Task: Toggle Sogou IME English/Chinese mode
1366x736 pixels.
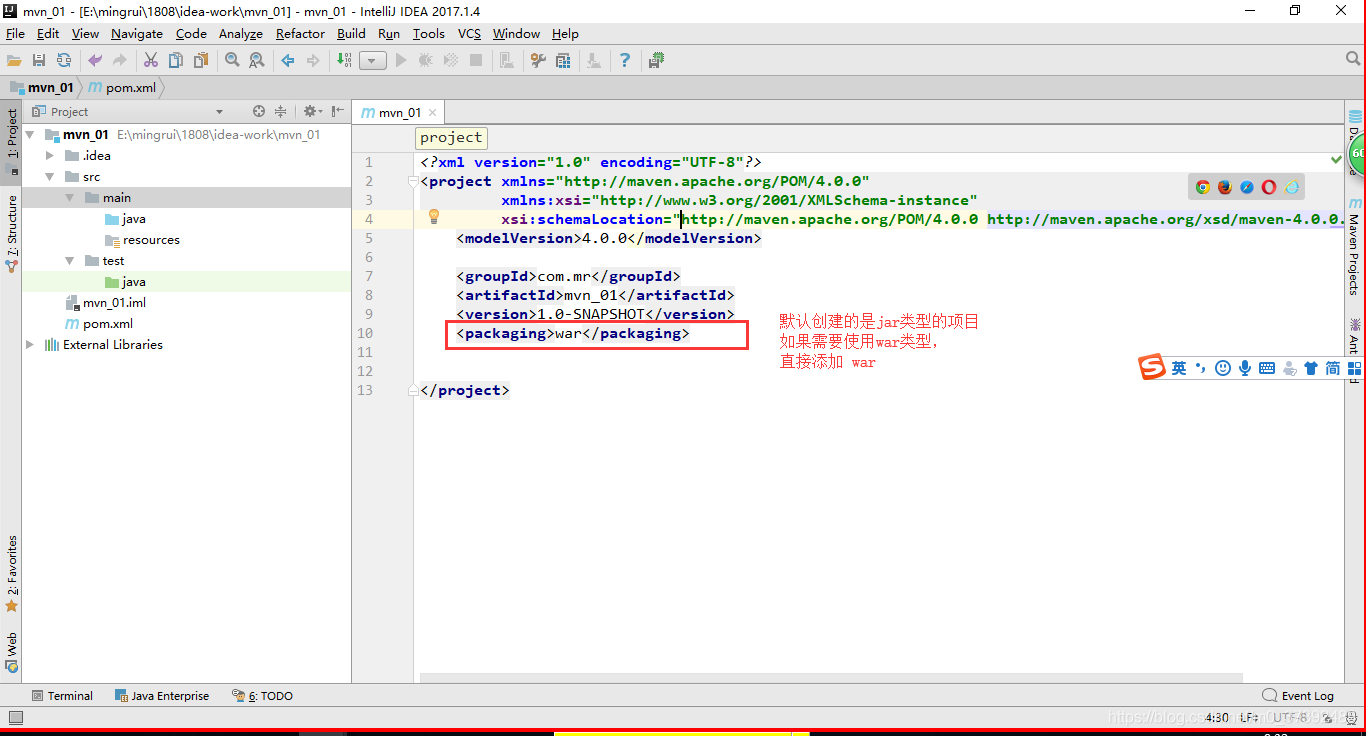Action: coord(1179,368)
